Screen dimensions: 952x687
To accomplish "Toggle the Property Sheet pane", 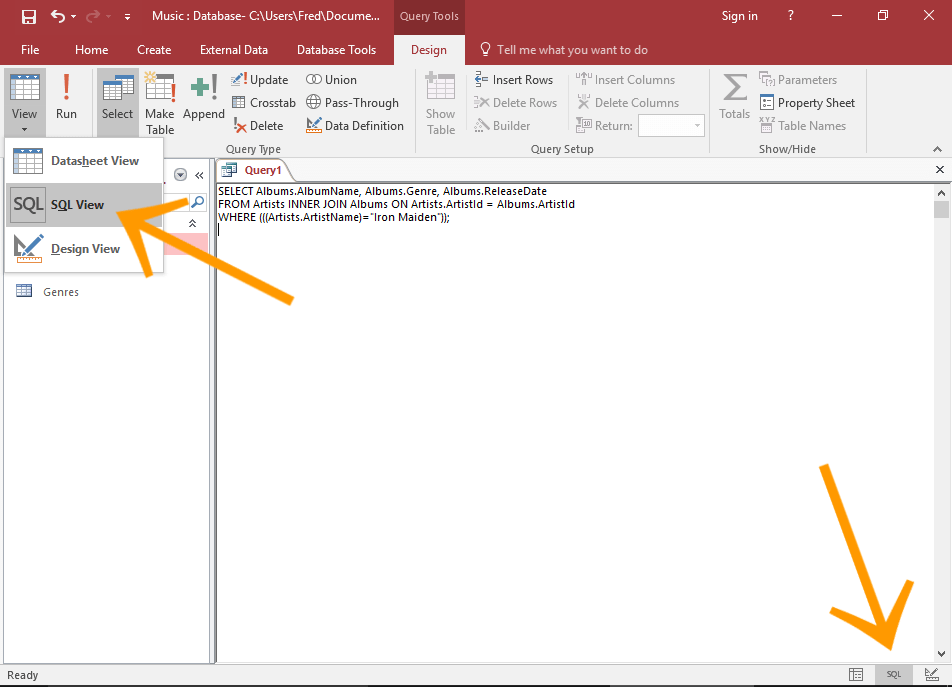I will click(x=807, y=102).
